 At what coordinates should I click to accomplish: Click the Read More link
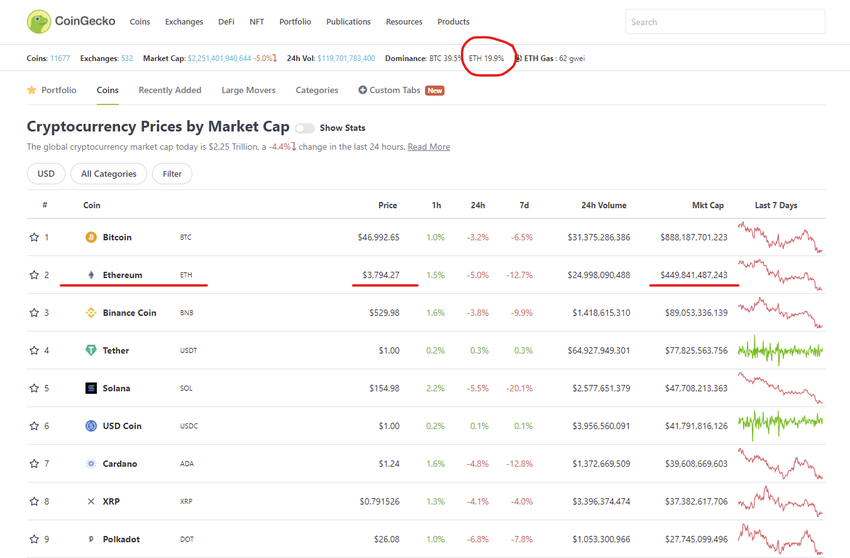pyautogui.click(x=429, y=146)
